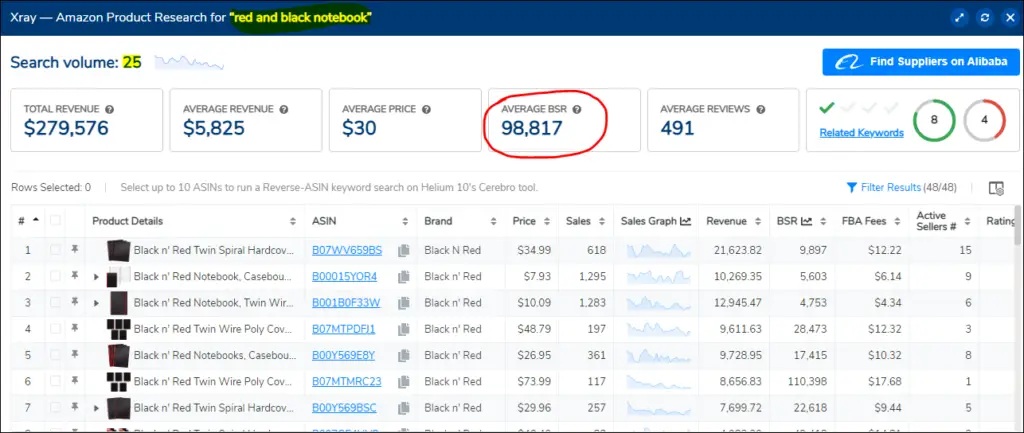Image resolution: width=1024 pixels, height=433 pixels.
Task: Open the table column settings icon
Action: 996,188
